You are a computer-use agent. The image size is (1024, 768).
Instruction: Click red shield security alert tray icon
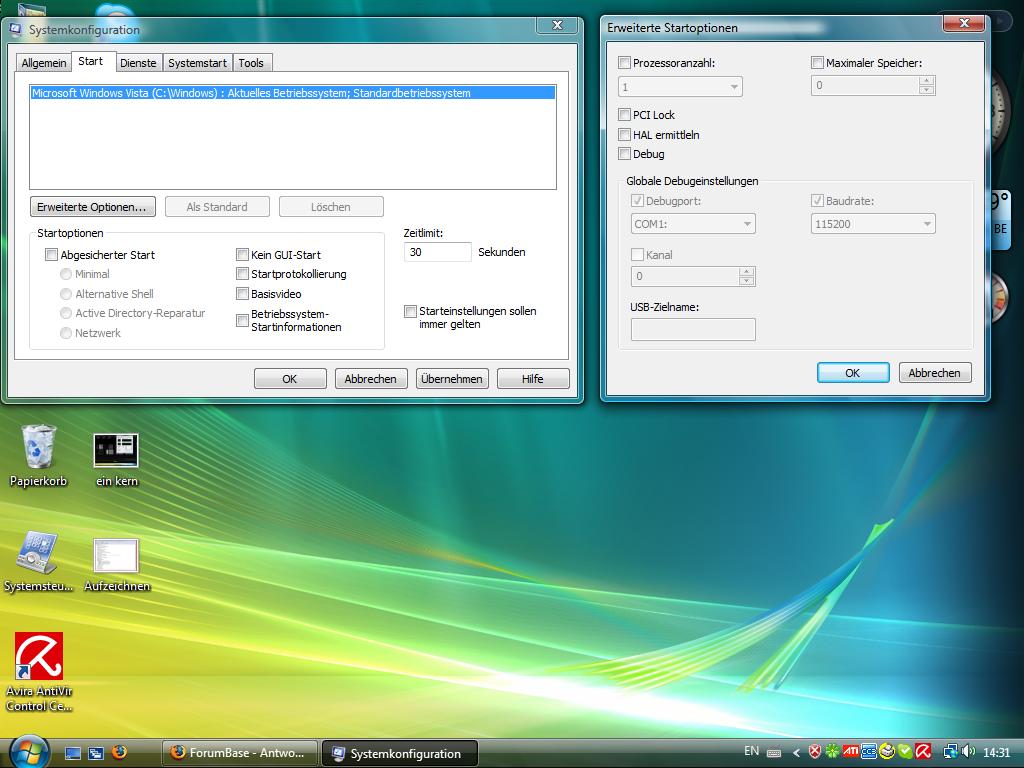click(x=814, y=752)
